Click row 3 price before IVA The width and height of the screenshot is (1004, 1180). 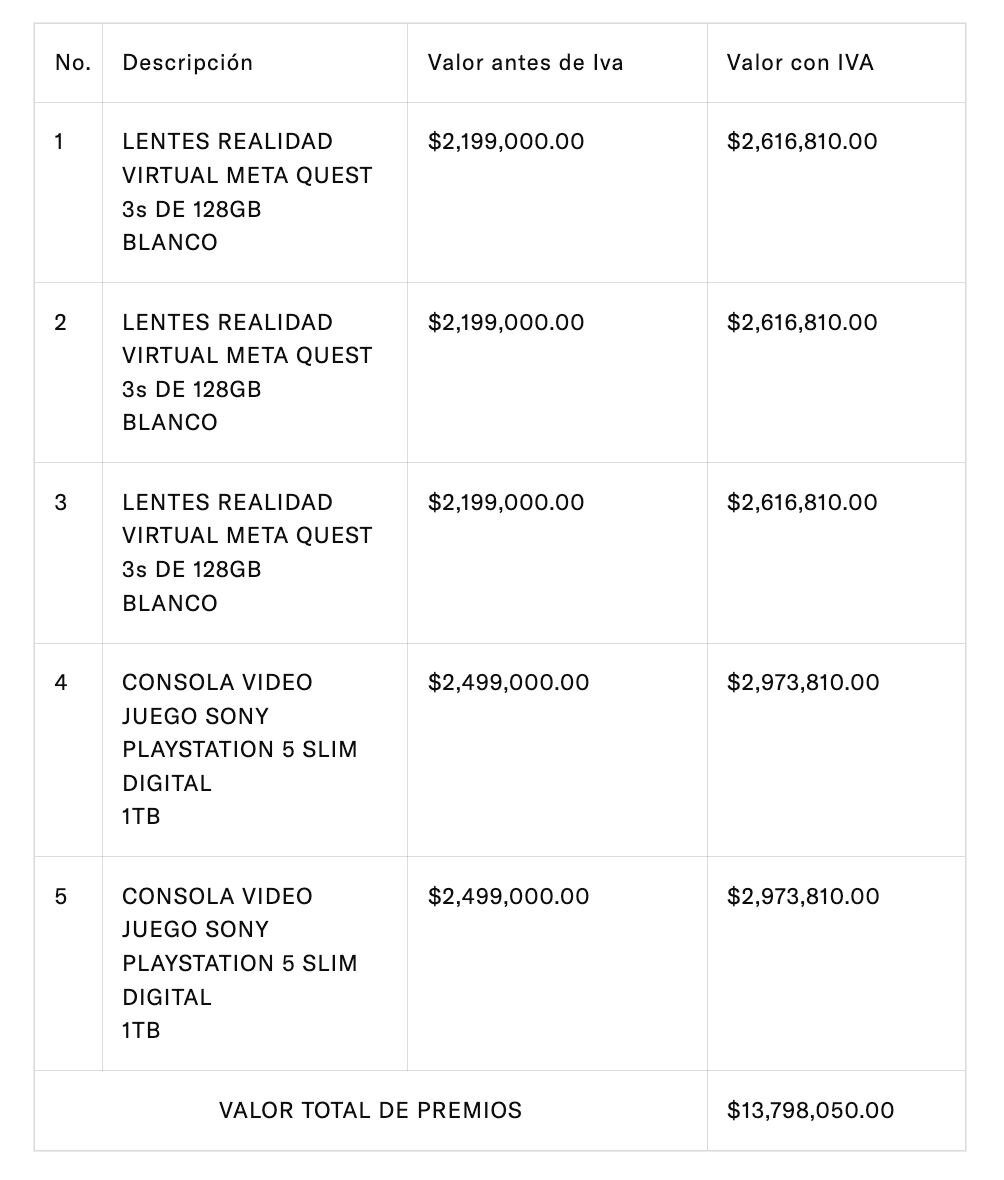coord(506,502)
